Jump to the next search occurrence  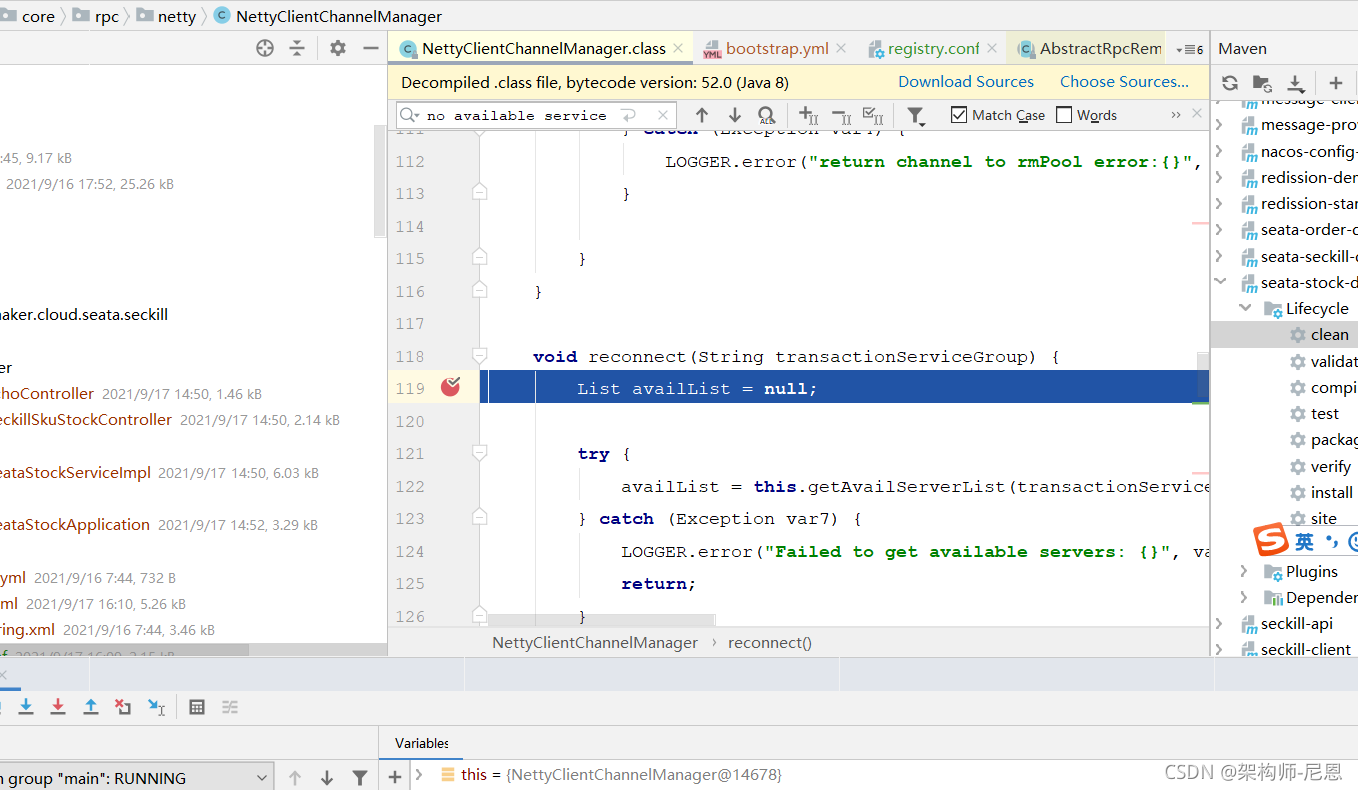pos(734,116)
